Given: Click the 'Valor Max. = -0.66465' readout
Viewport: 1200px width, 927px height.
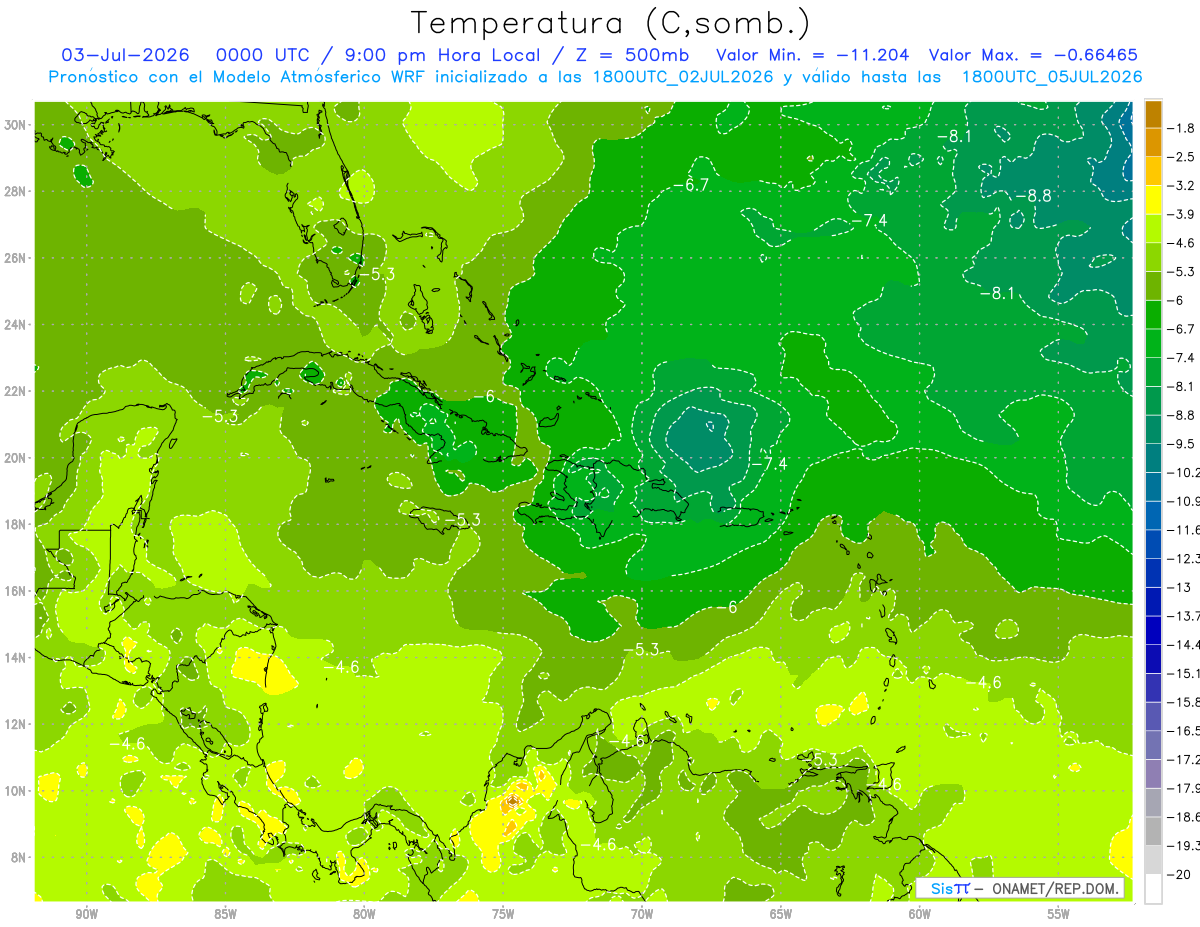Looking at the screenshot, I should pos(1033,55).
